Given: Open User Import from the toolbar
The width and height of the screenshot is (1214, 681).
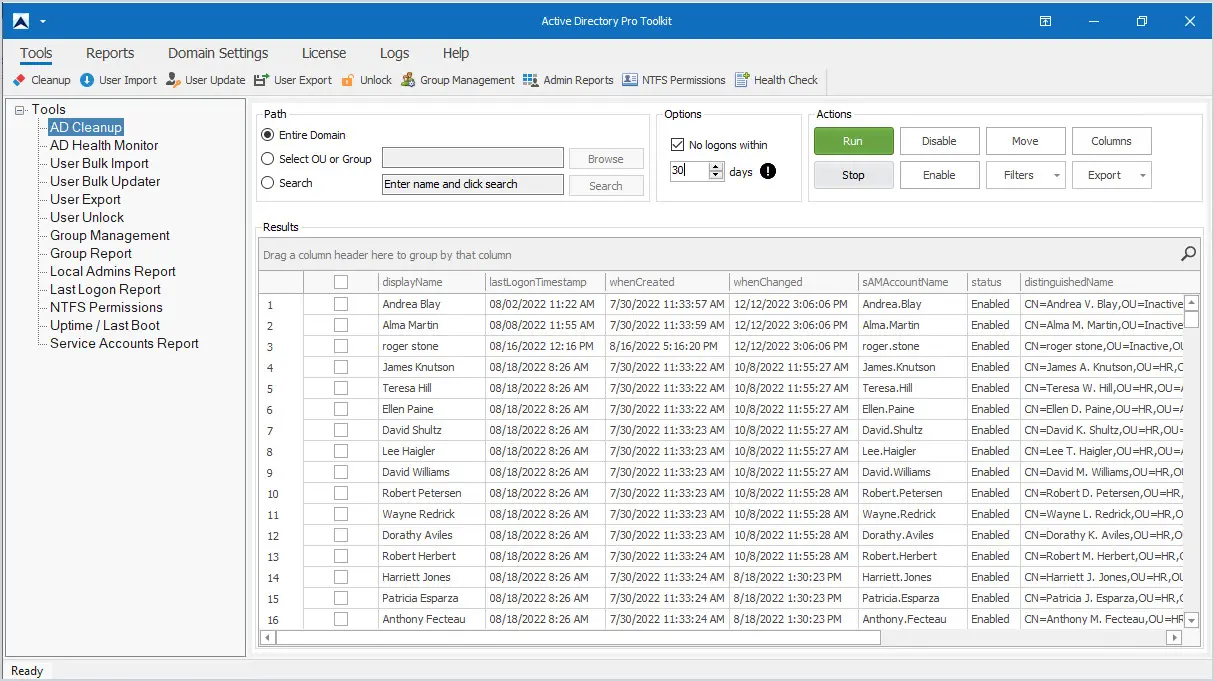Looking at the screenshot, I should click(x=118, y=80).
